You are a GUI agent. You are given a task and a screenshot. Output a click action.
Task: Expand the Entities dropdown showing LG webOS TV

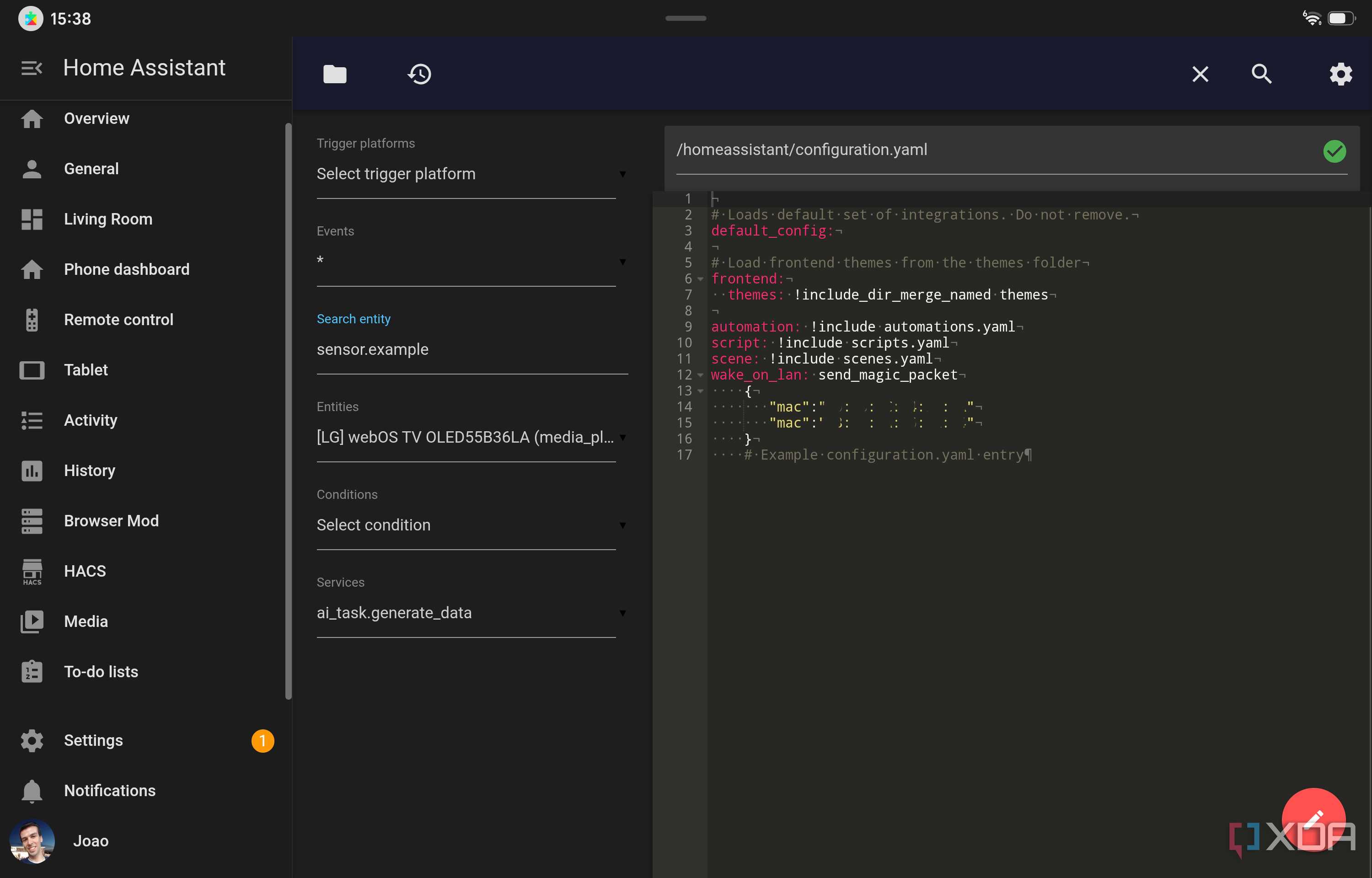472,437
